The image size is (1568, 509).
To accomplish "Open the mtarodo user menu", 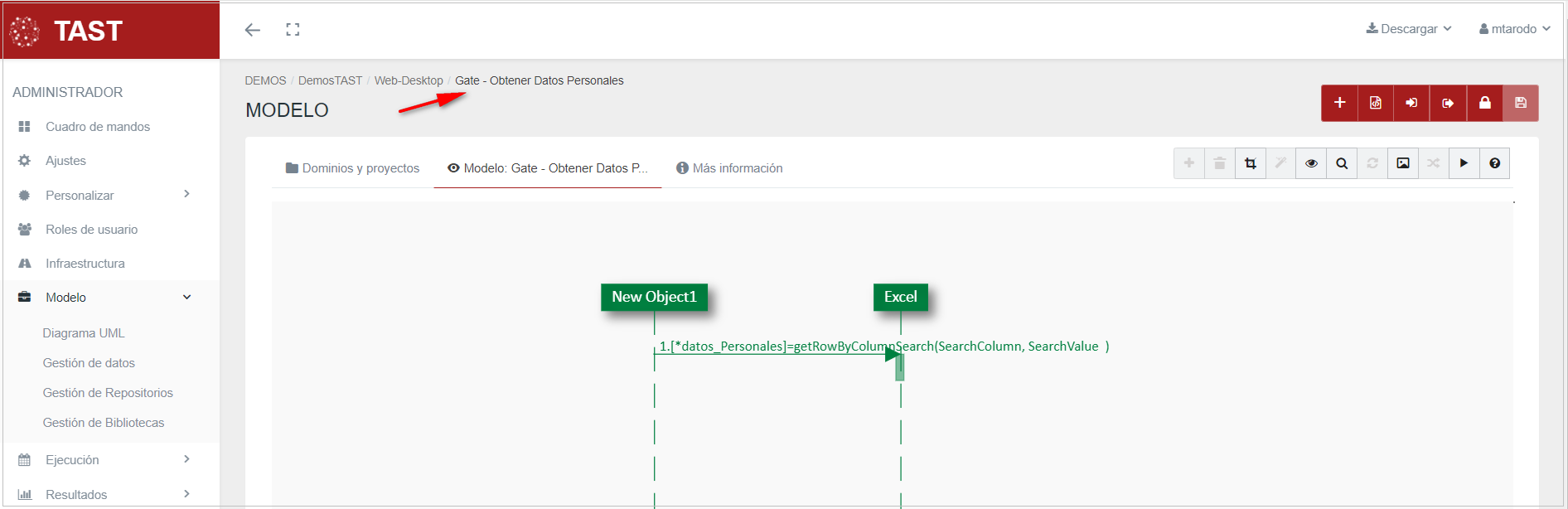I will pyautogui.click(x=1514, y=29).
